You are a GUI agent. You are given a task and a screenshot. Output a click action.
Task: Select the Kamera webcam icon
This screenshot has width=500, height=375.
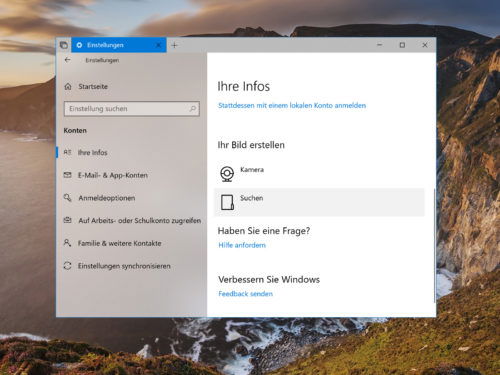pyautogui.click(x=227, y=174)
